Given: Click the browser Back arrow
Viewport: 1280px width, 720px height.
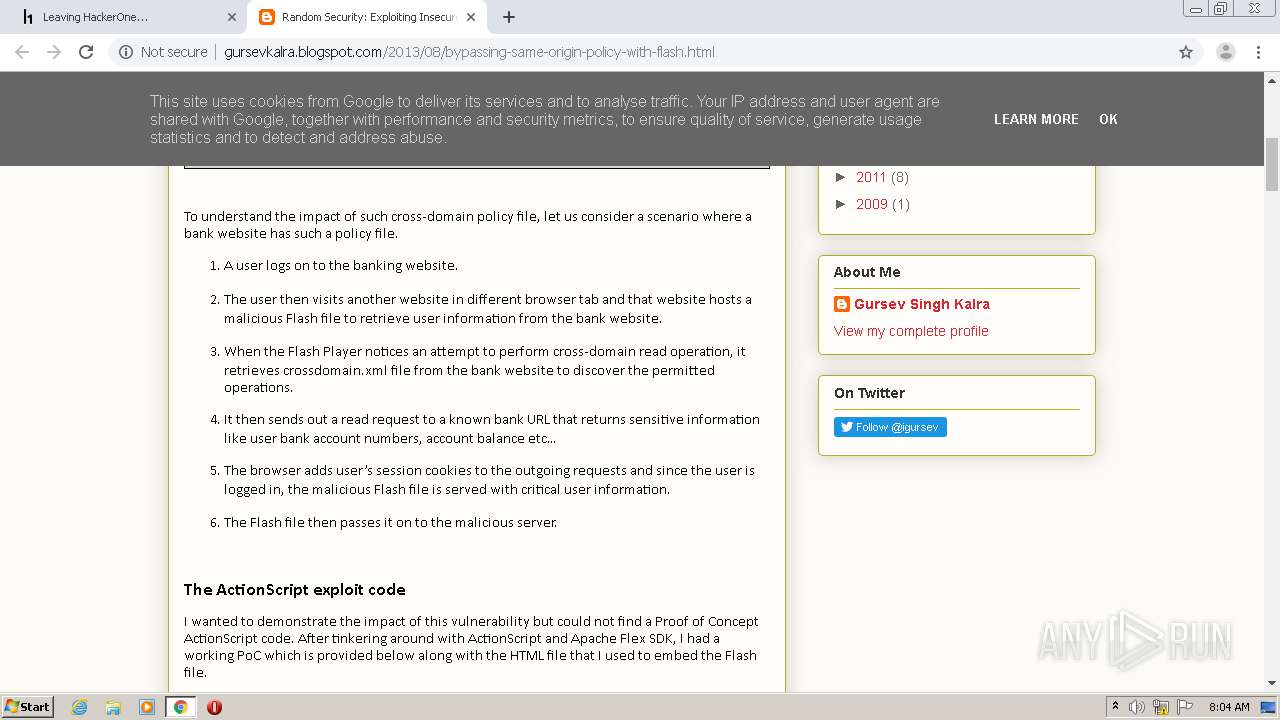Looking at the screenshot, I should pos(22,52).
